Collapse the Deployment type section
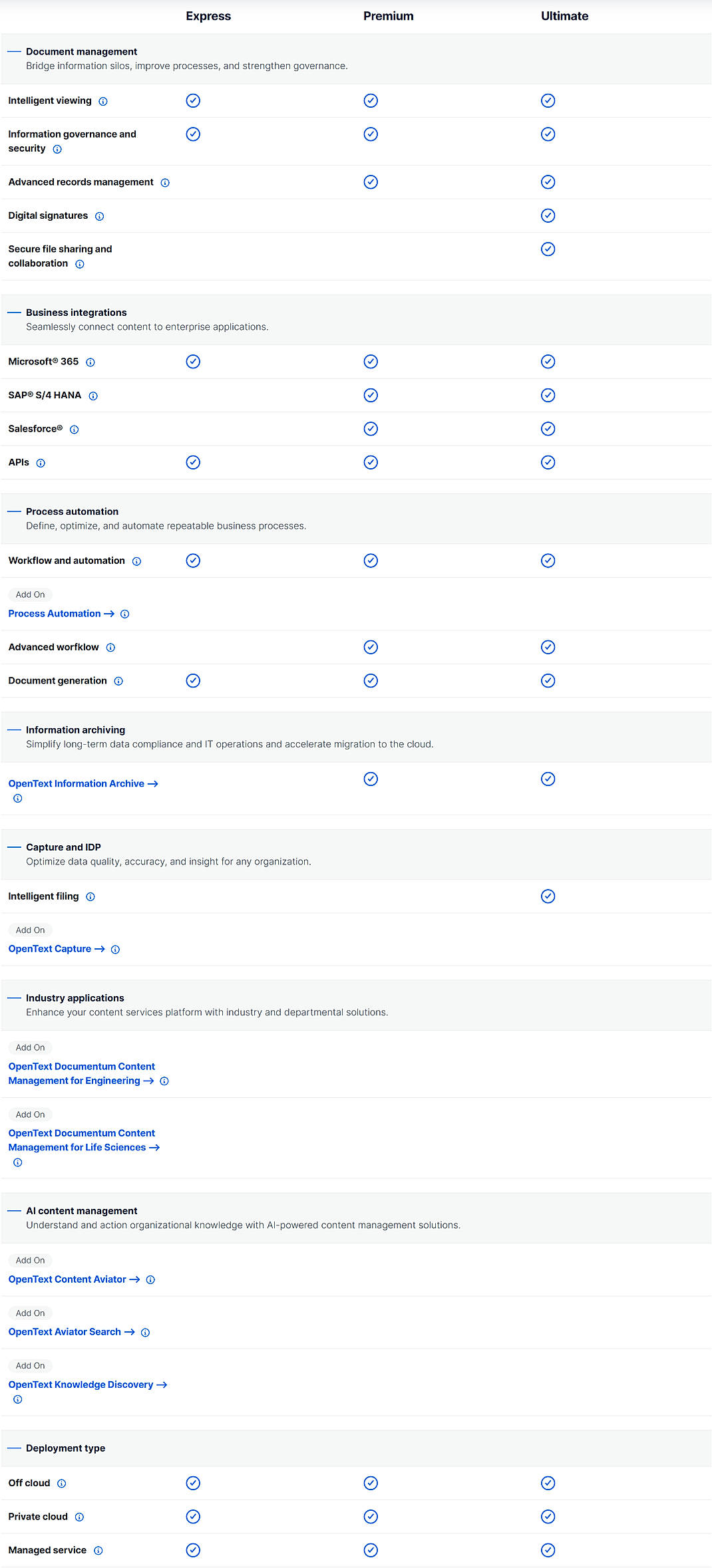 point(14,1448)
